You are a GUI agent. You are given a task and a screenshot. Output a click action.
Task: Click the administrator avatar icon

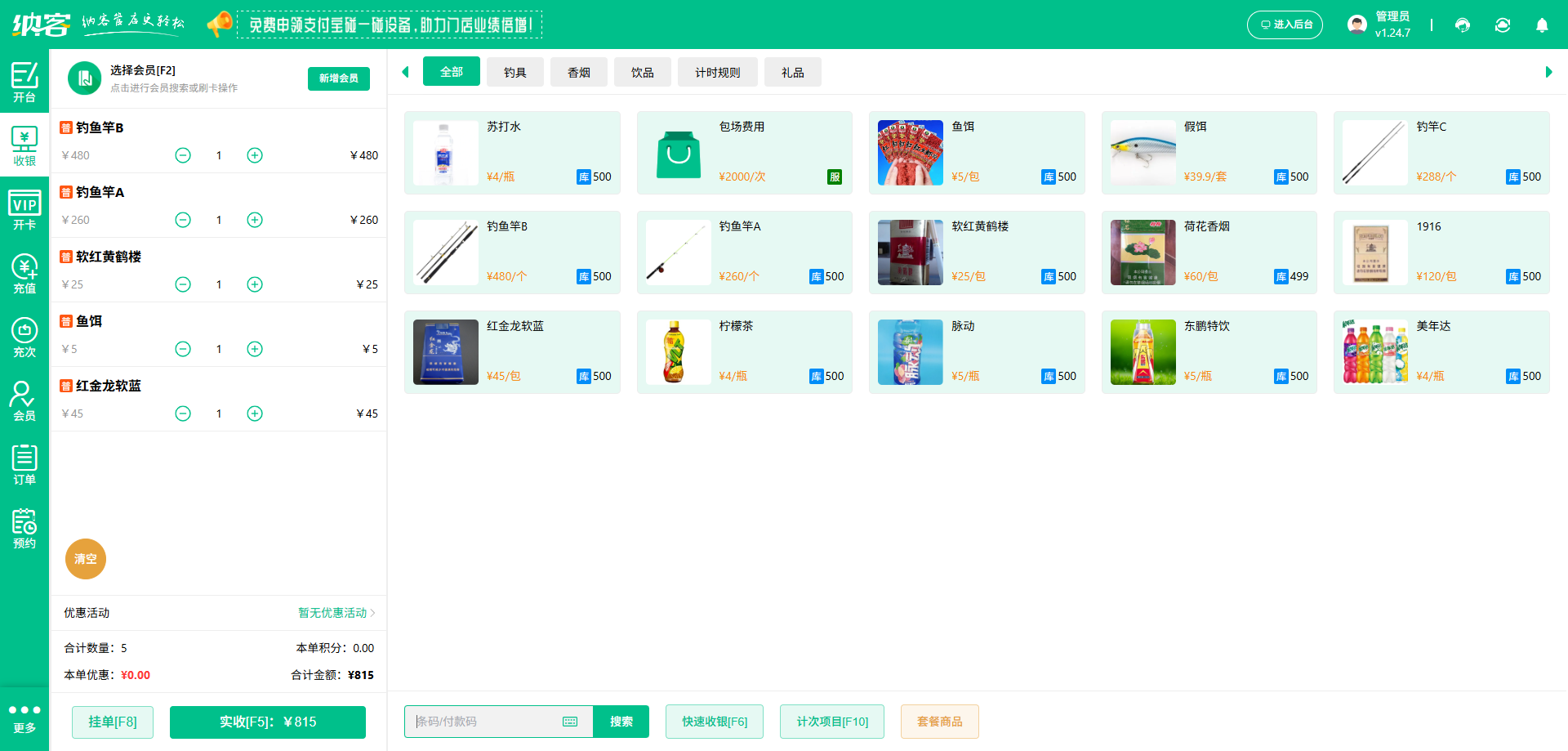pyautogui.click(x=1357, y=25)
